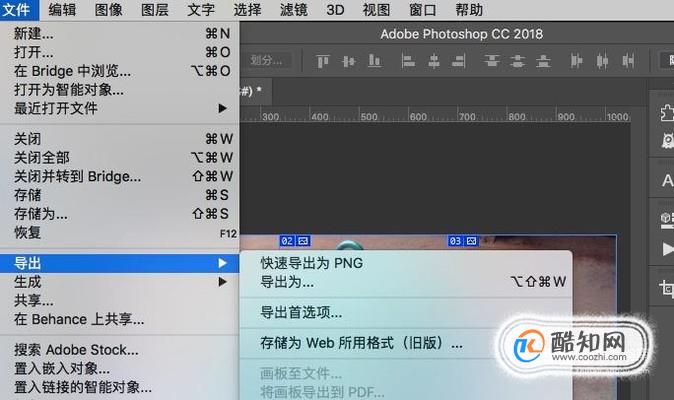Viewport: 674px width, 400px height.
Task: Click align vertical centers icon
Action: 349,61
